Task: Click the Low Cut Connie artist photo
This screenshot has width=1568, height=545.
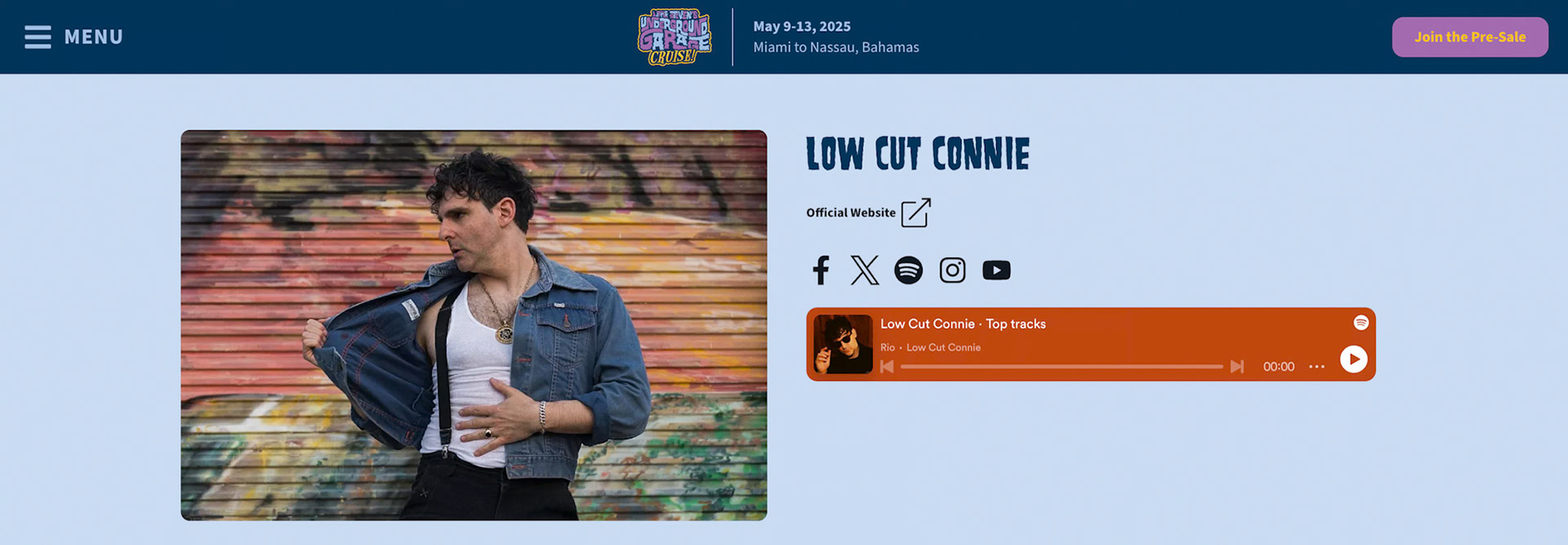Action: [474, 325]
